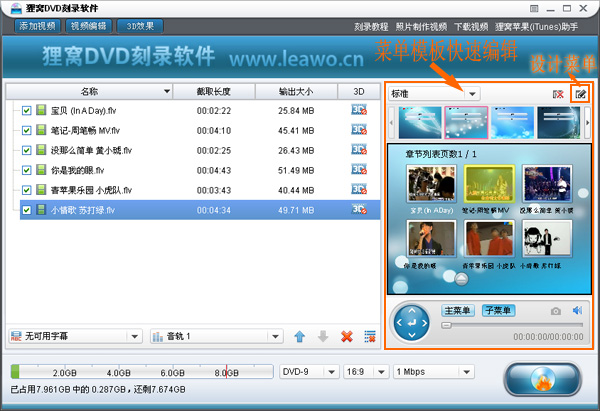
Task: Click the 3D icon for 宝贝 (In A Day).flv
Action: pyautogui.click(x=359, y=110)
